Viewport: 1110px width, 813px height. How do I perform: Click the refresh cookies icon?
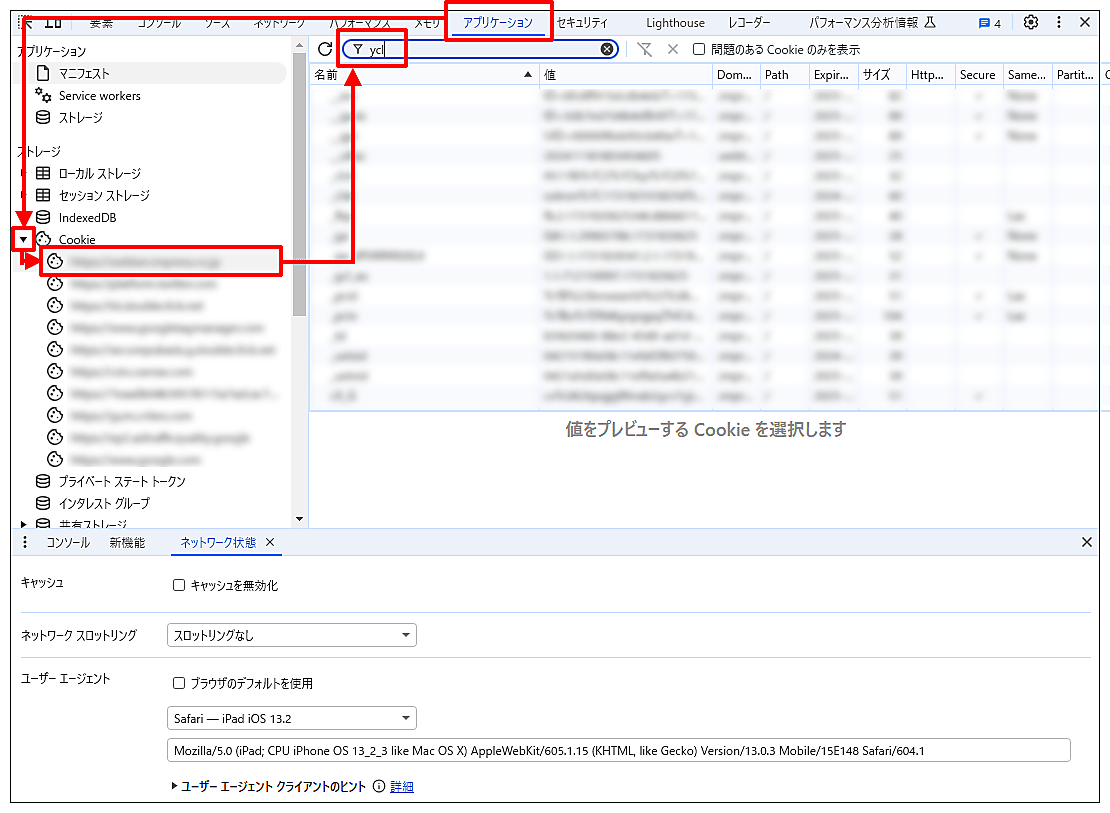point(324,49)
